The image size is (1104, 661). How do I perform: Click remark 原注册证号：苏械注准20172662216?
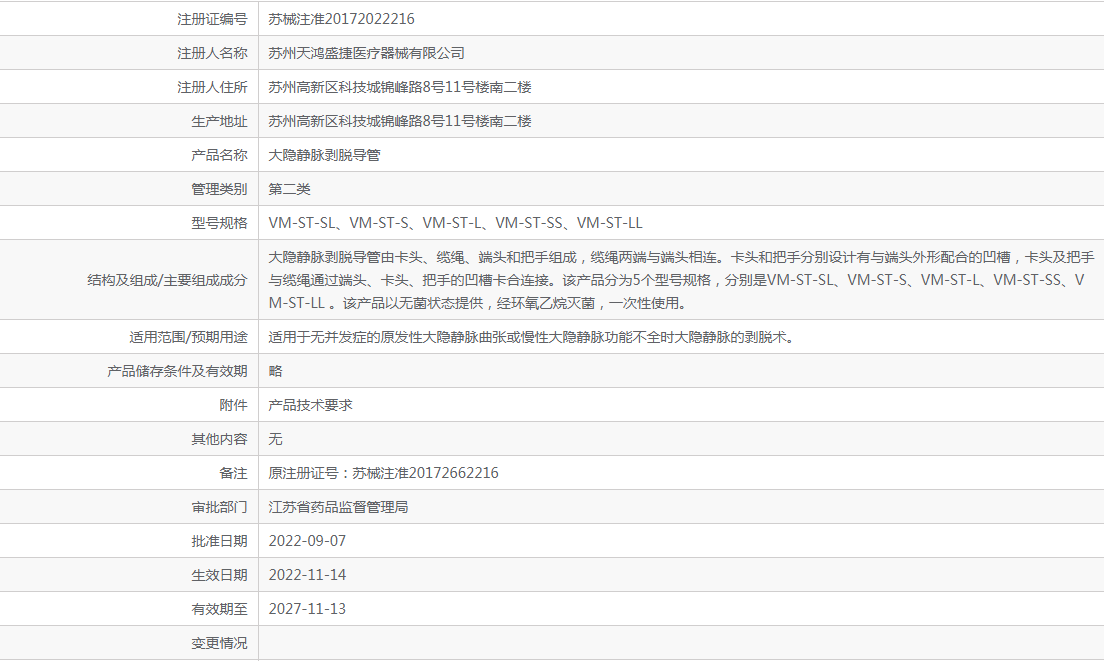(x=384, y=473)
